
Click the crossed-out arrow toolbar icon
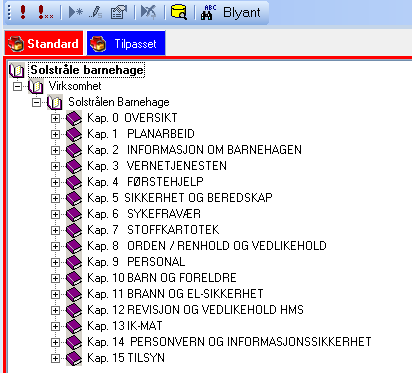pyautogui.click(x=148, y=12)
